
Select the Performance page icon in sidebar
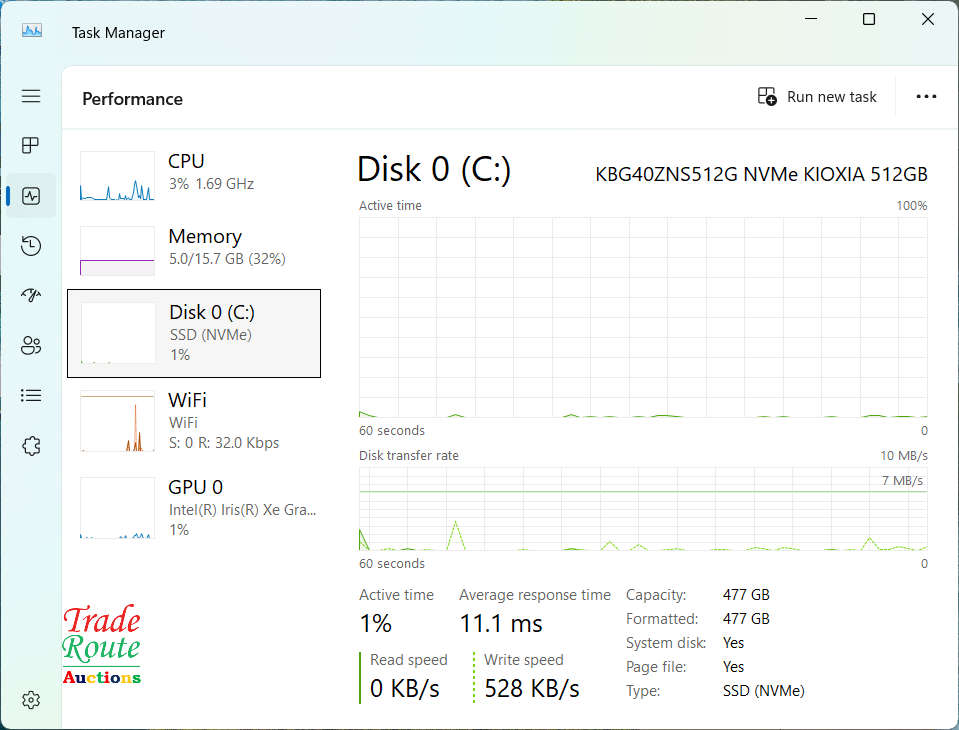(31, 196)
